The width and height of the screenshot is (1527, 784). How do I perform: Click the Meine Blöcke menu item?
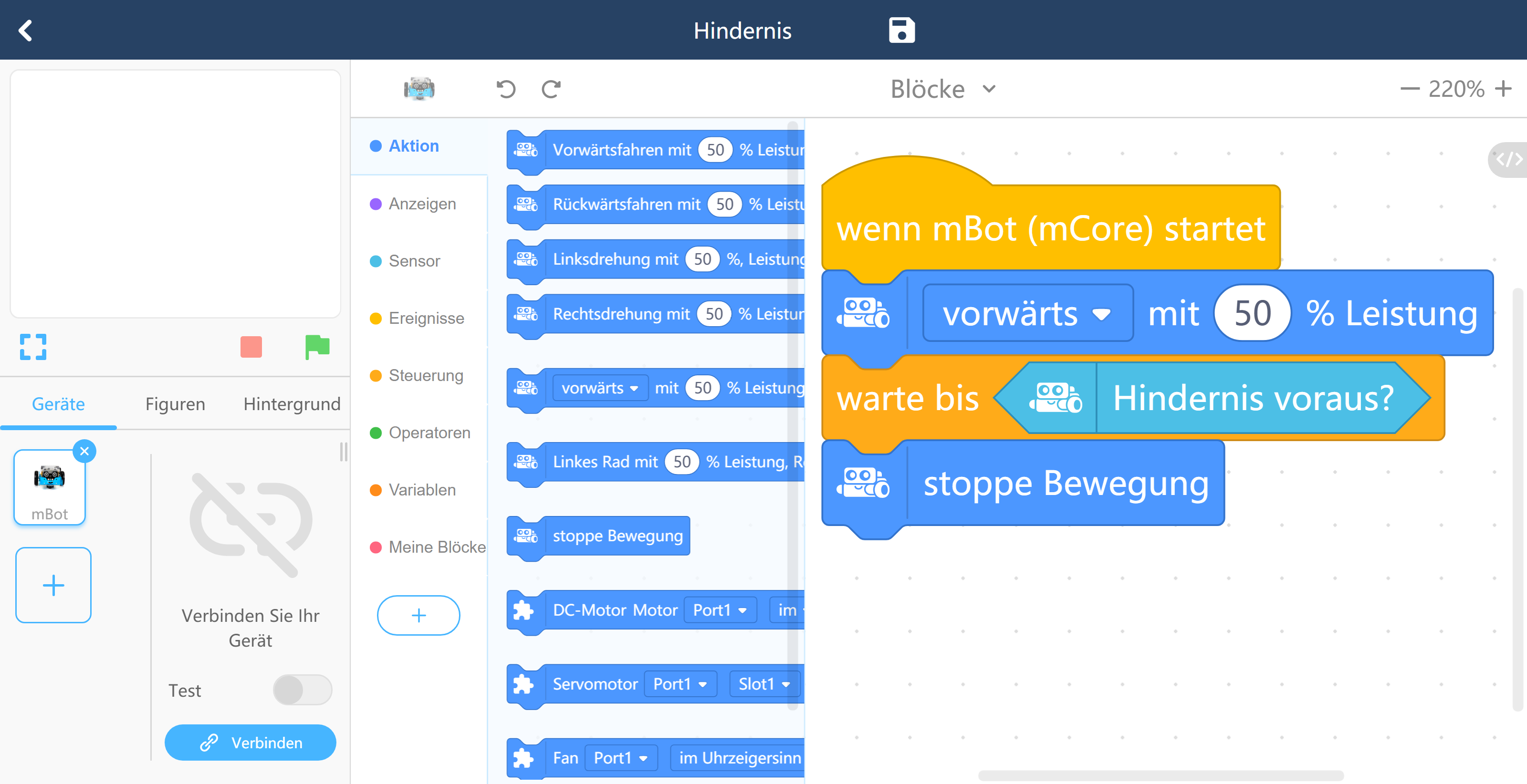coord(436,547)
